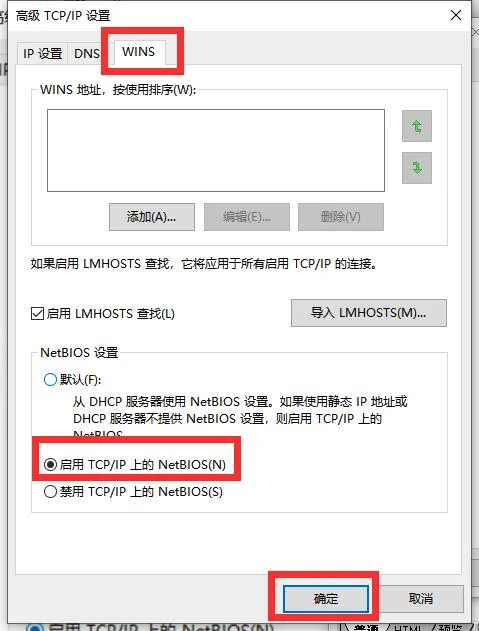Image resolution: width=479 pixels, height=631 pixels.
Task: Cancel changes with the 取消 button
Action: point(421,598)
